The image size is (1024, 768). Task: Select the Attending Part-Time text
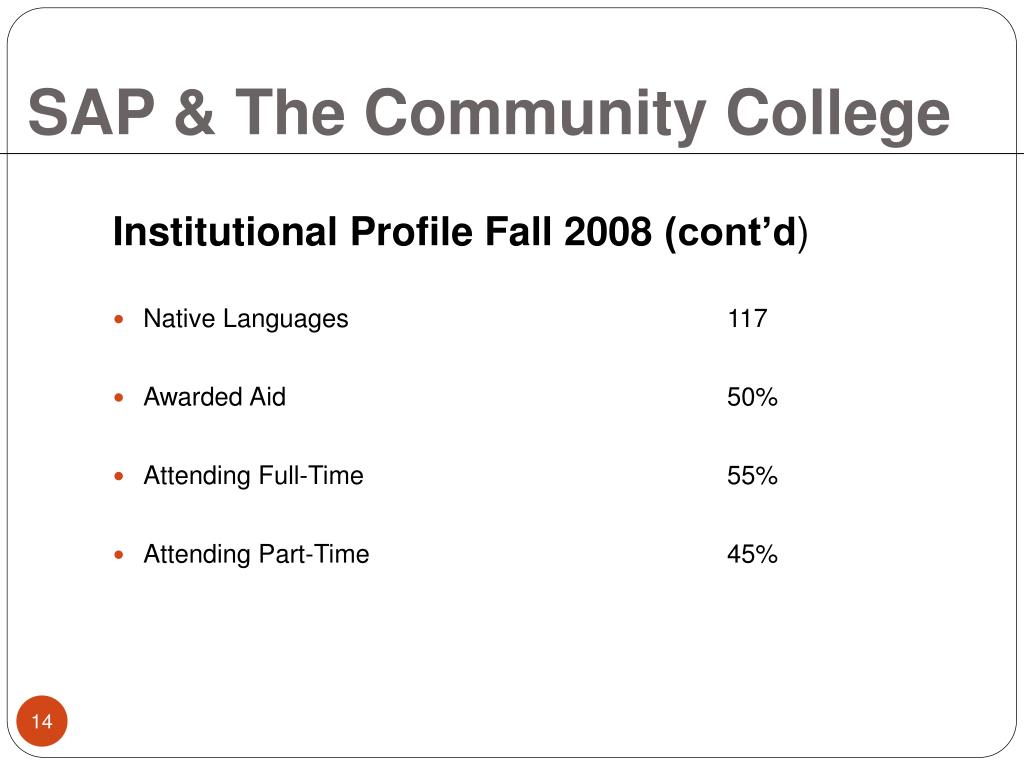click(x=256, y=554)
